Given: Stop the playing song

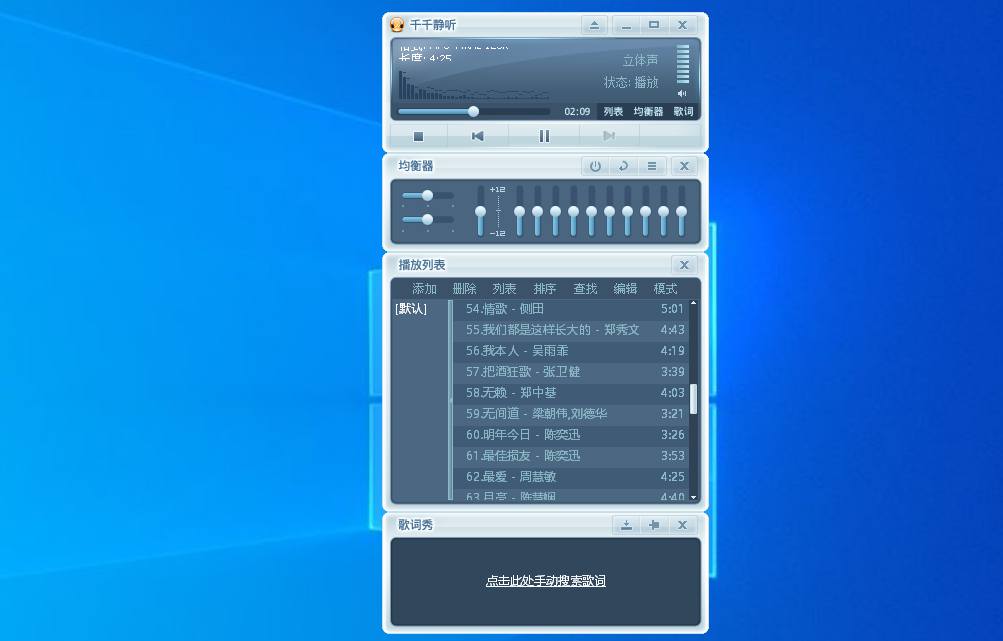Looking at the screenshot, I should pyautogui.click(x=418, y=136).
